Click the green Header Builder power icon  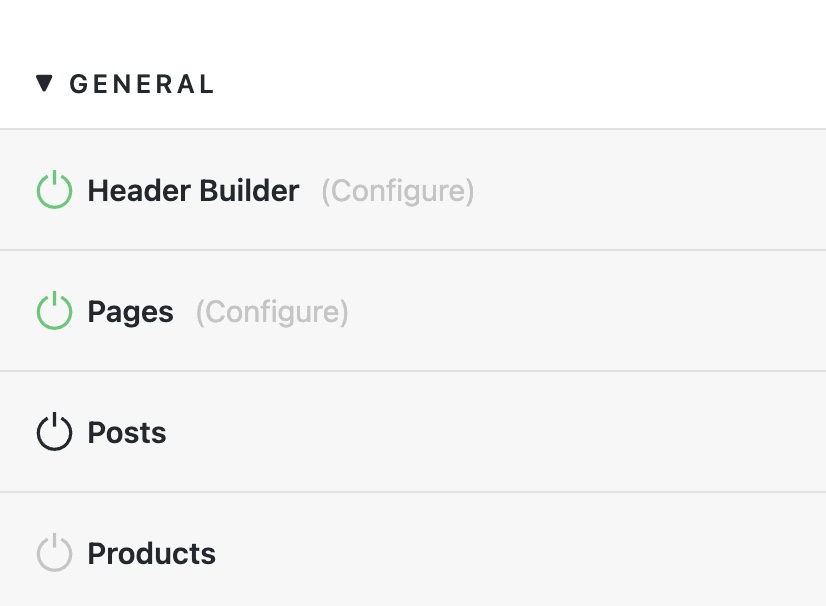[54, 190]
